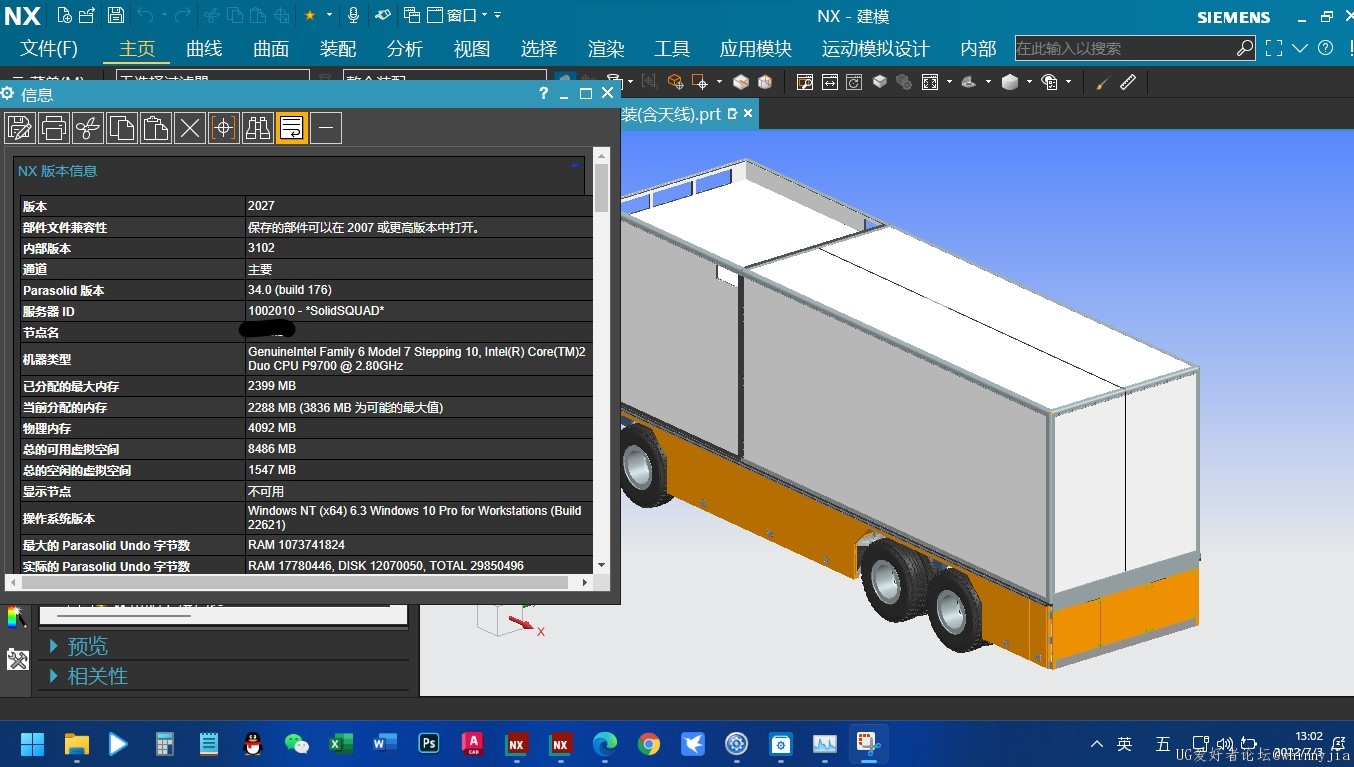Image resolution: width=1354 pixels, height=767 pixels.
Task: Save the part with the floppy disk icon
Action: (116, 15)
